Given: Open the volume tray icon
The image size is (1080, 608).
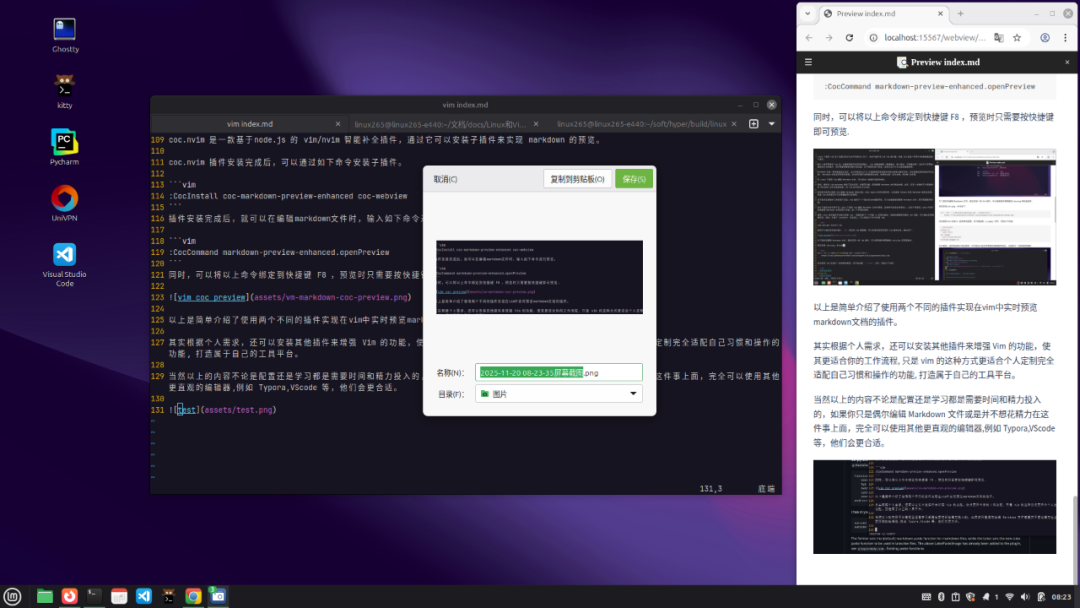Looking at the screenshot, I should point(1025,597).
